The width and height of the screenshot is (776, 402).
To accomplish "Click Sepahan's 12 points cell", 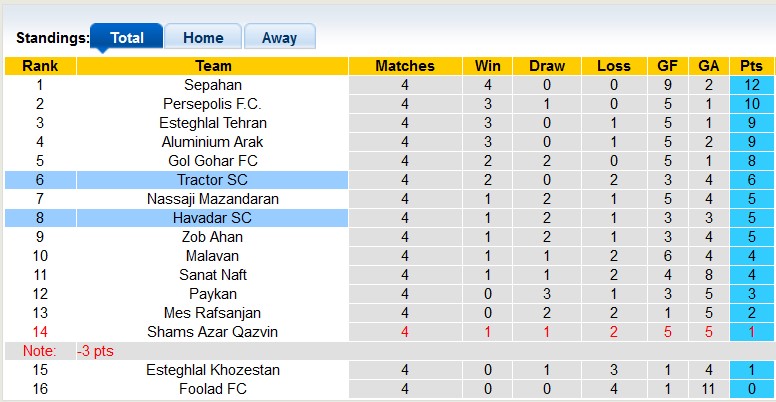I will click(x=749, y=85).
